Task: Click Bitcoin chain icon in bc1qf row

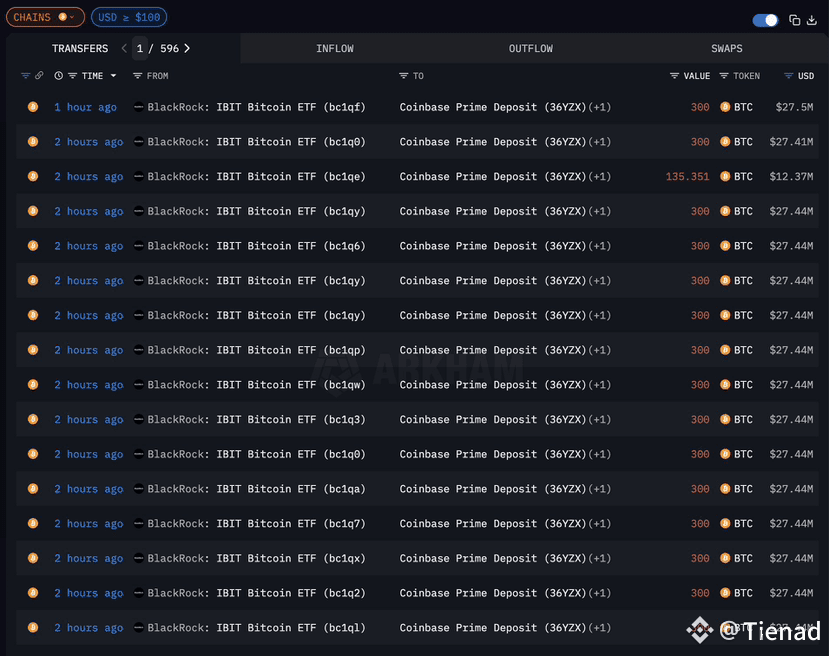Action: point(33,107)
